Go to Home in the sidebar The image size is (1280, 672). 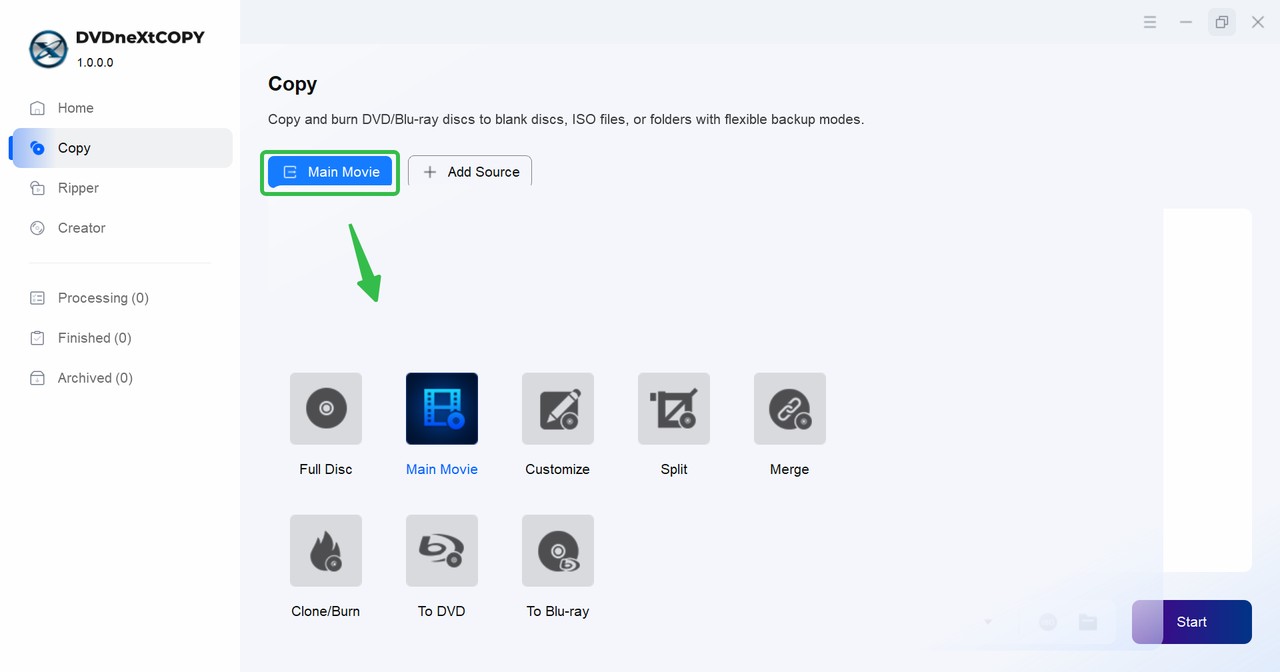pos(121,108)
